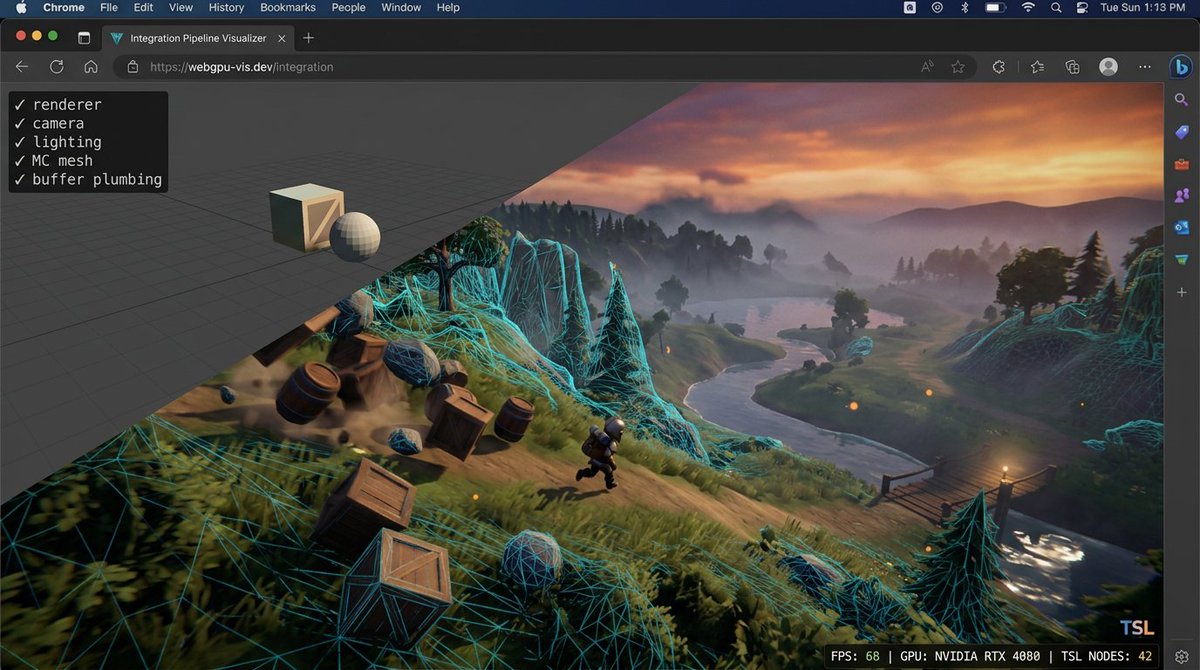Open the View menu
Image resolution: width=1200 pixels, height=670 pixels.
pyautogui.click(x=181, y=7)
